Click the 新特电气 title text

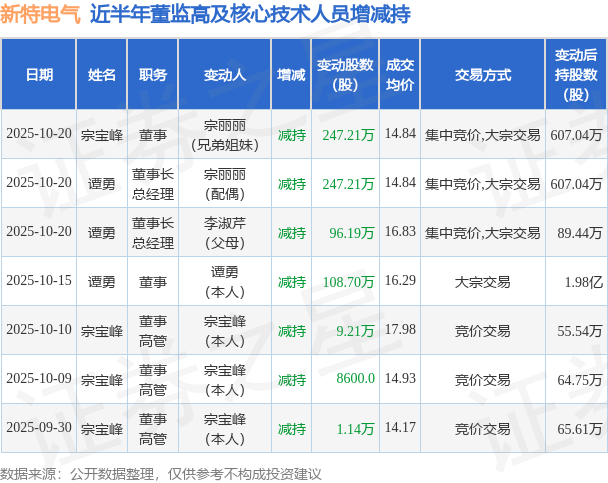click(x=40, y=14)
